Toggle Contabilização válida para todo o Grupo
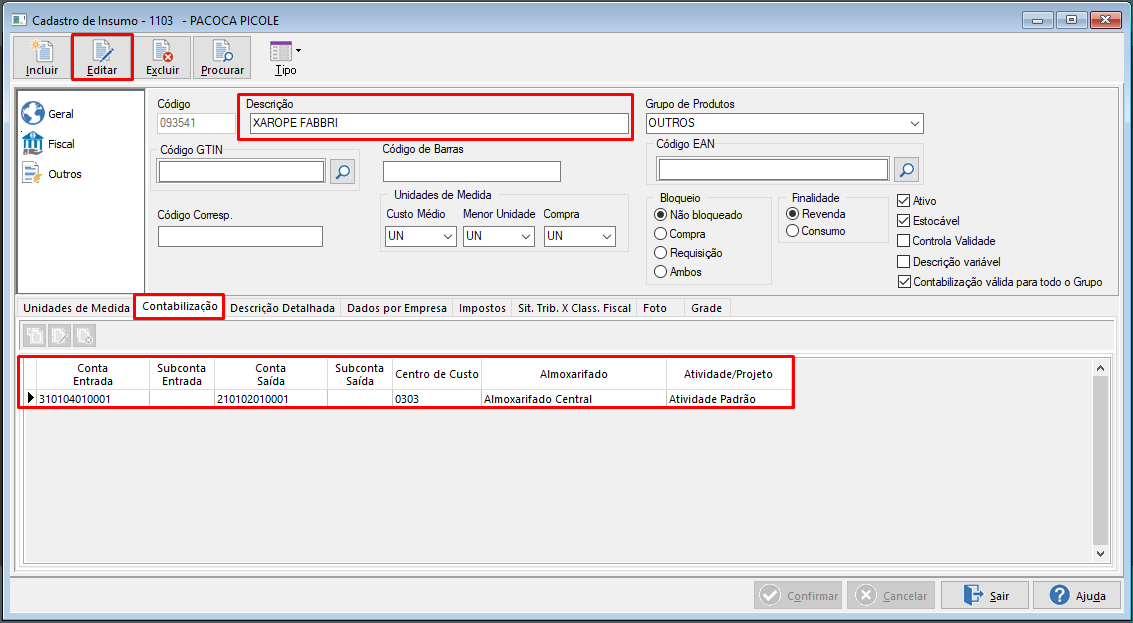 pos(903,282)
